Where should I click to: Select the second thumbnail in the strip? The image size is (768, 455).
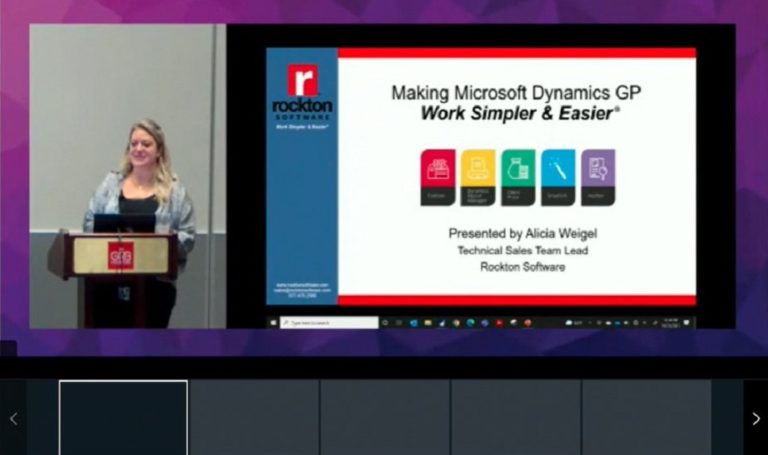tap(254, 418)
